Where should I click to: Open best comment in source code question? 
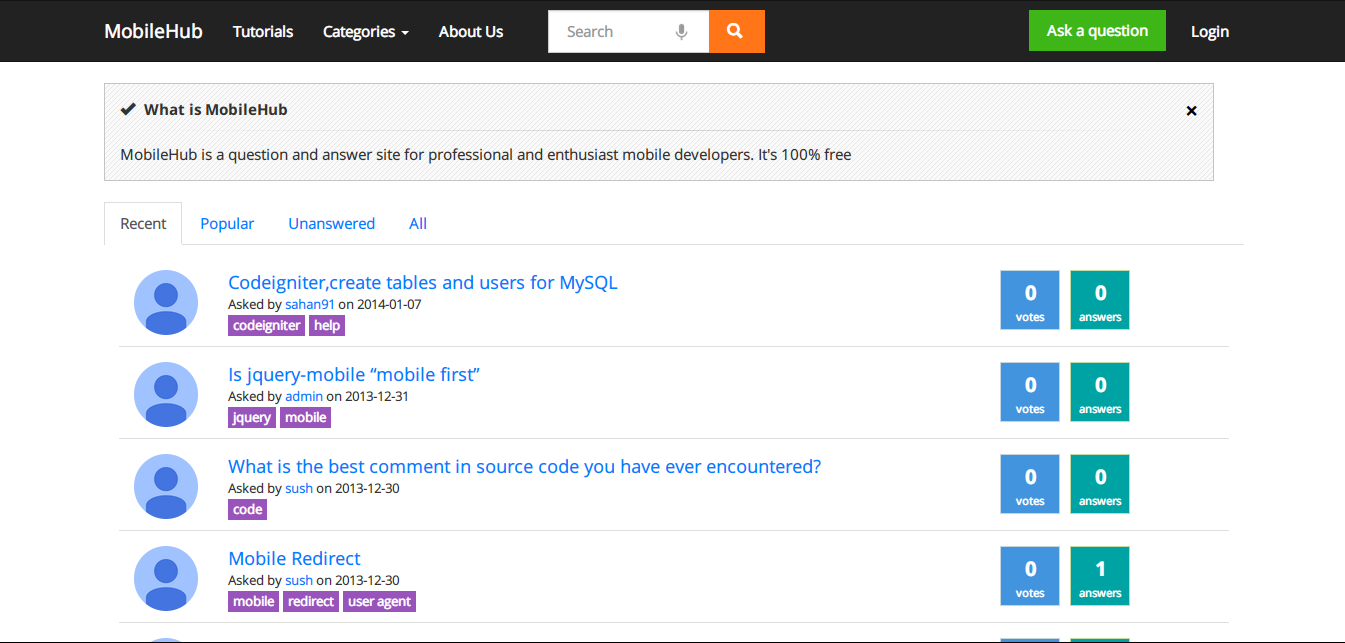click(524, 467)
